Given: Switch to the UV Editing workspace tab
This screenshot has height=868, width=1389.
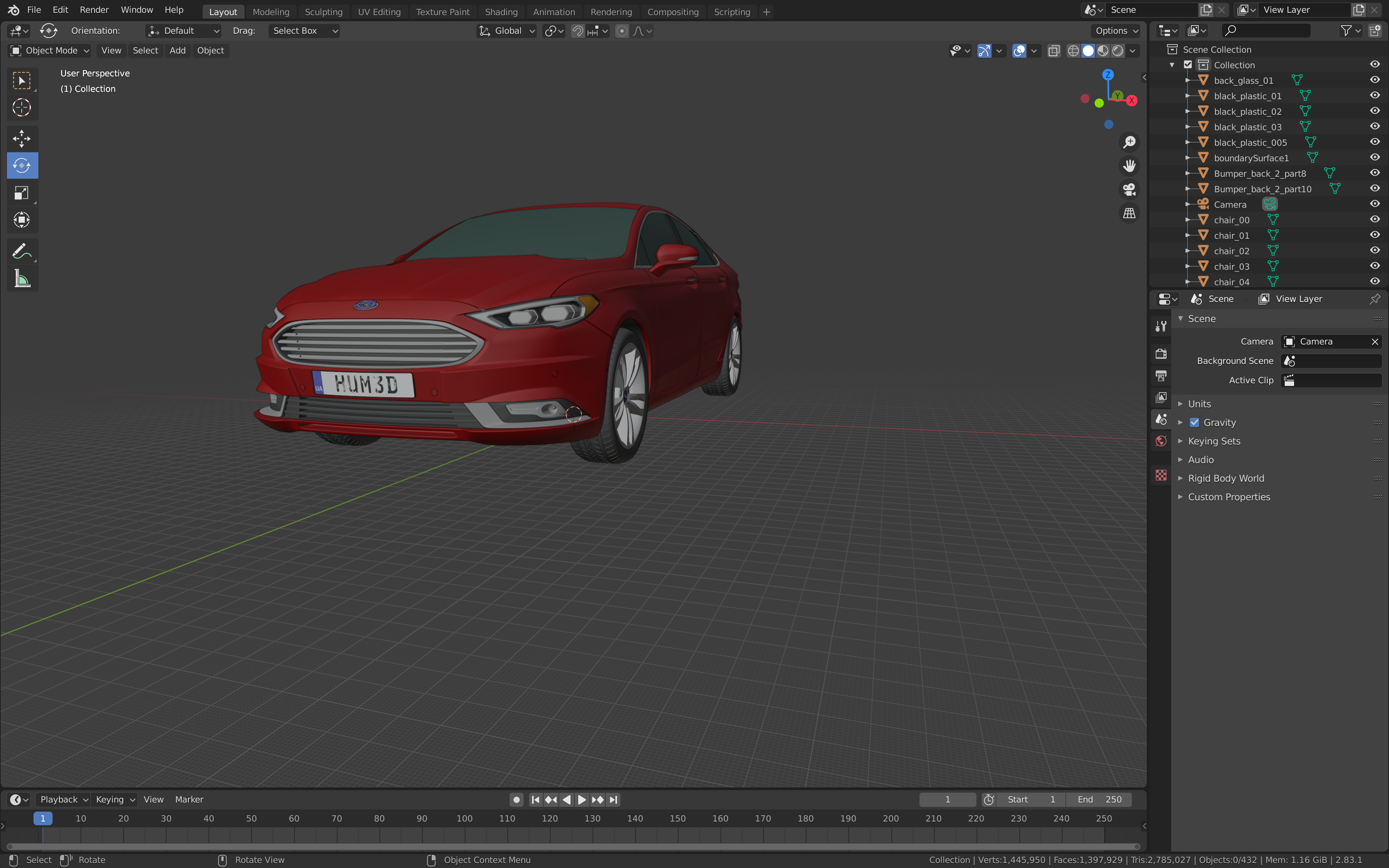Looking at the screenshot, I should click(379, 12).
